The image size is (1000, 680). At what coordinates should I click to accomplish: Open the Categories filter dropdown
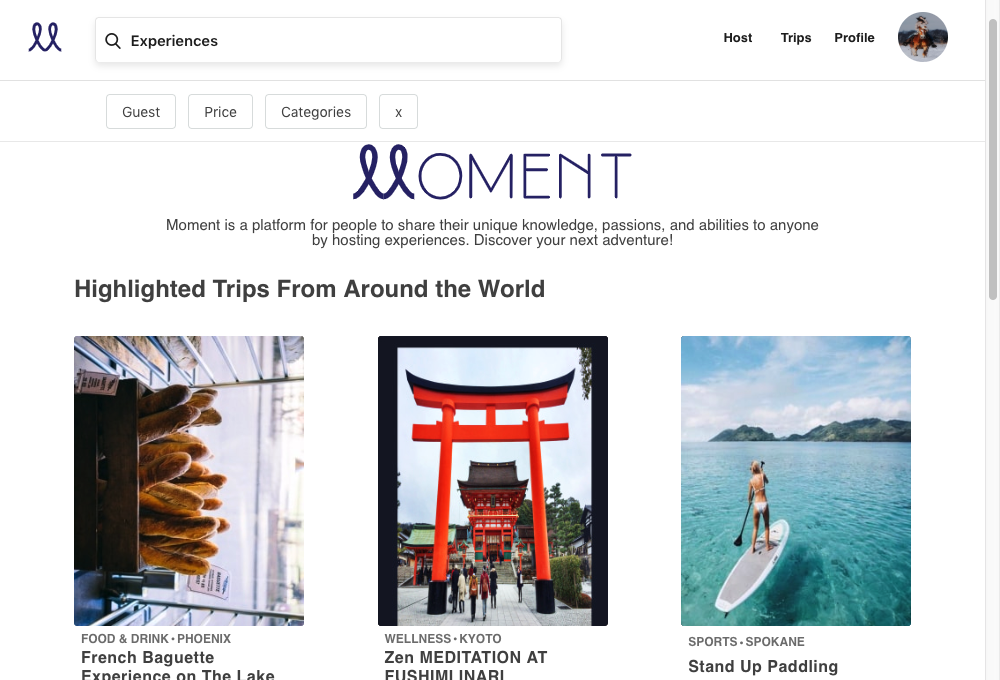pos(316,112)
